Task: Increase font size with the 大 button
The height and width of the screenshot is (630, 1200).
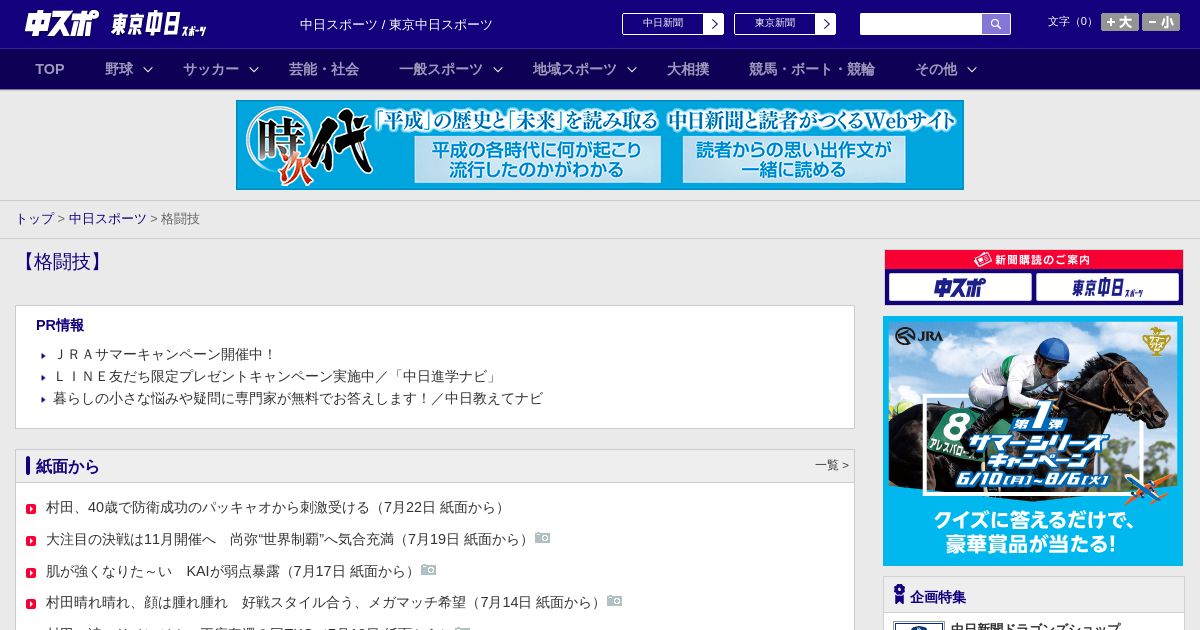Action: point(1120,22)
